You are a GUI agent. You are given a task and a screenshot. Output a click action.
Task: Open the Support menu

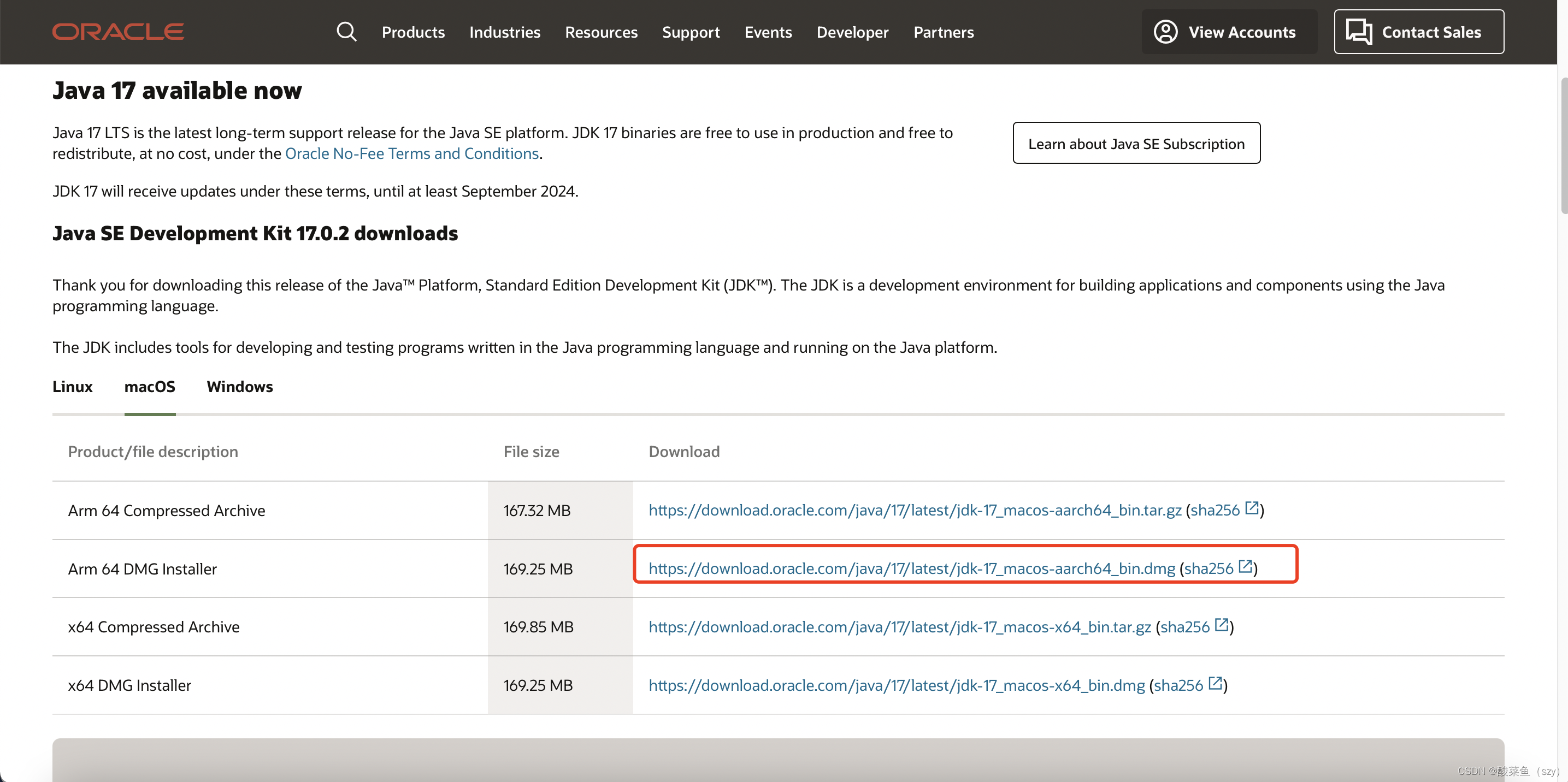tap(690, 32)
